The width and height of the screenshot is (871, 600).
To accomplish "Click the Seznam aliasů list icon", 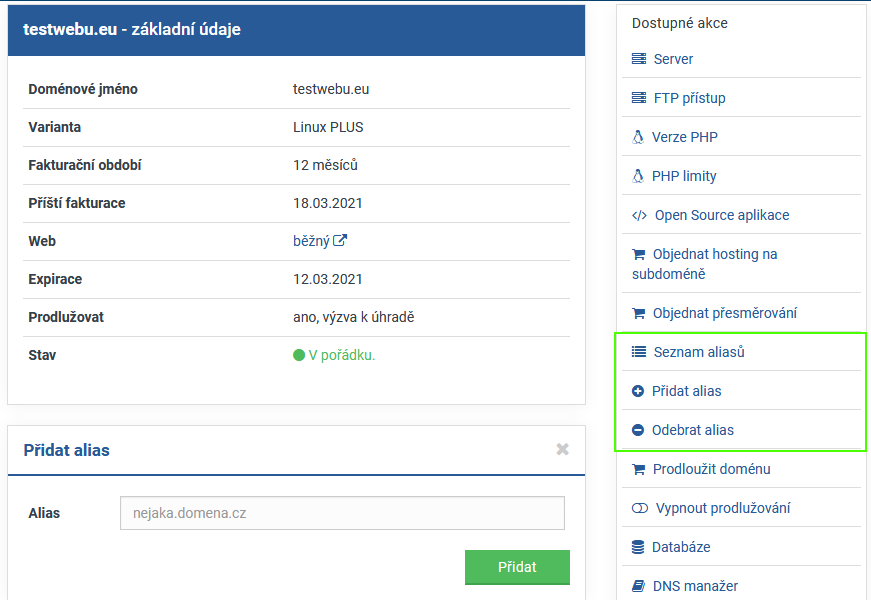I will pyautogui.click(x=639, y=352).
